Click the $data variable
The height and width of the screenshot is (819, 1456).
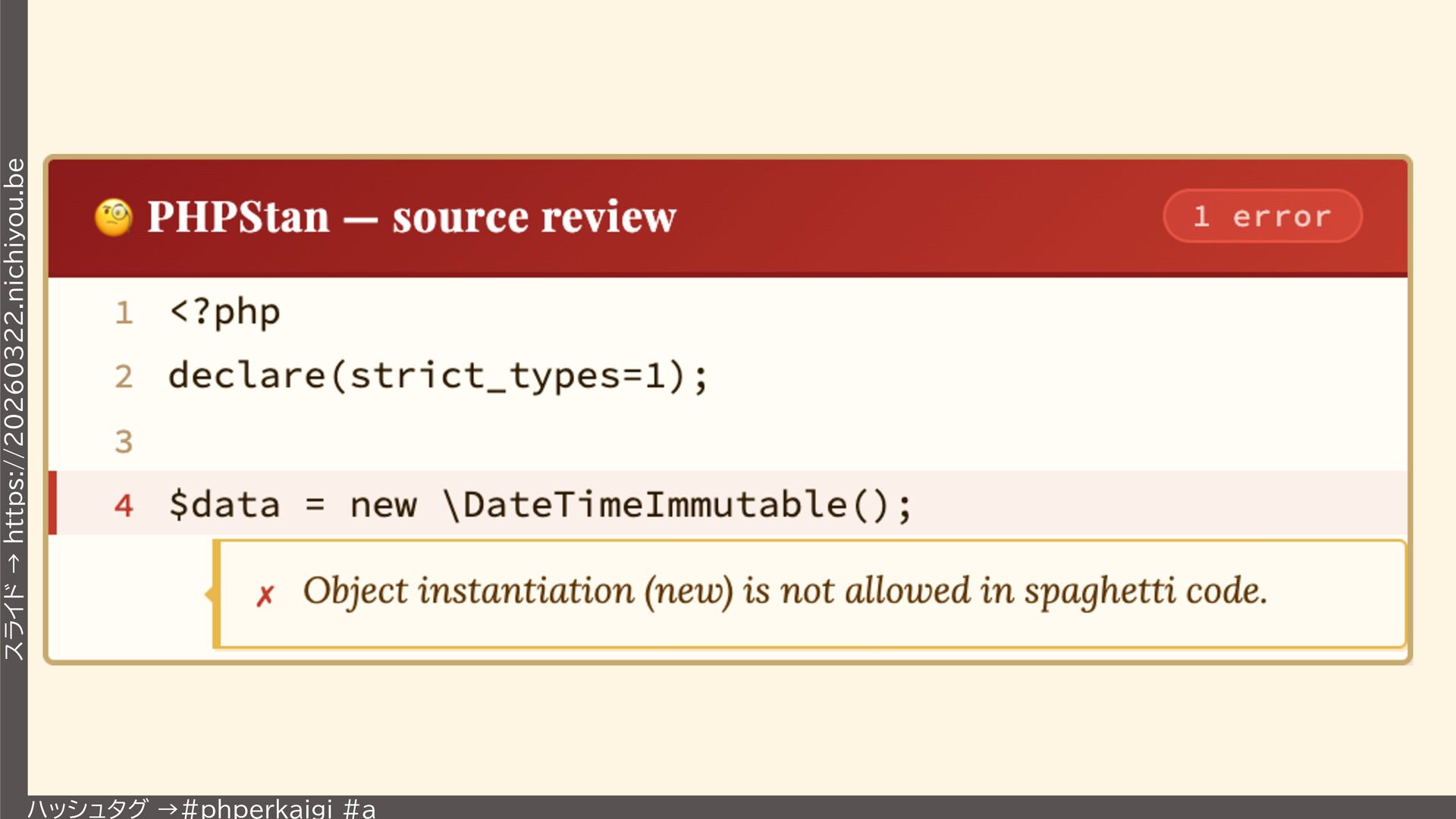[x=224, y=505]
